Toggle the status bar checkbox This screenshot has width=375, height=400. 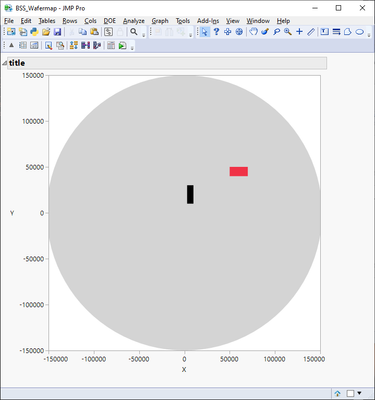coord(350,393)
